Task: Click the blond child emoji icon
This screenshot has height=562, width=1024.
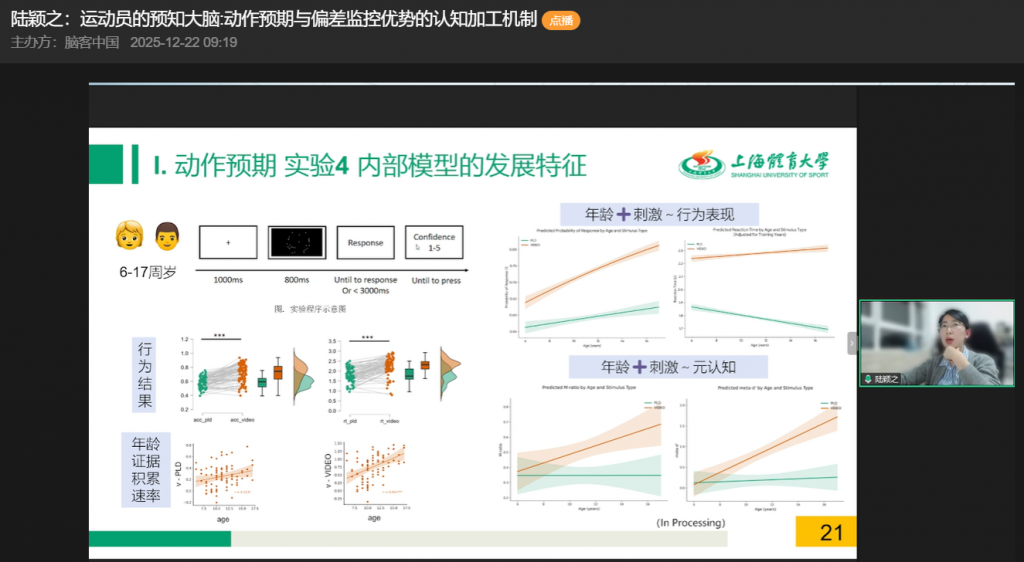Action: pyautogui.click(x=129, y=236)
